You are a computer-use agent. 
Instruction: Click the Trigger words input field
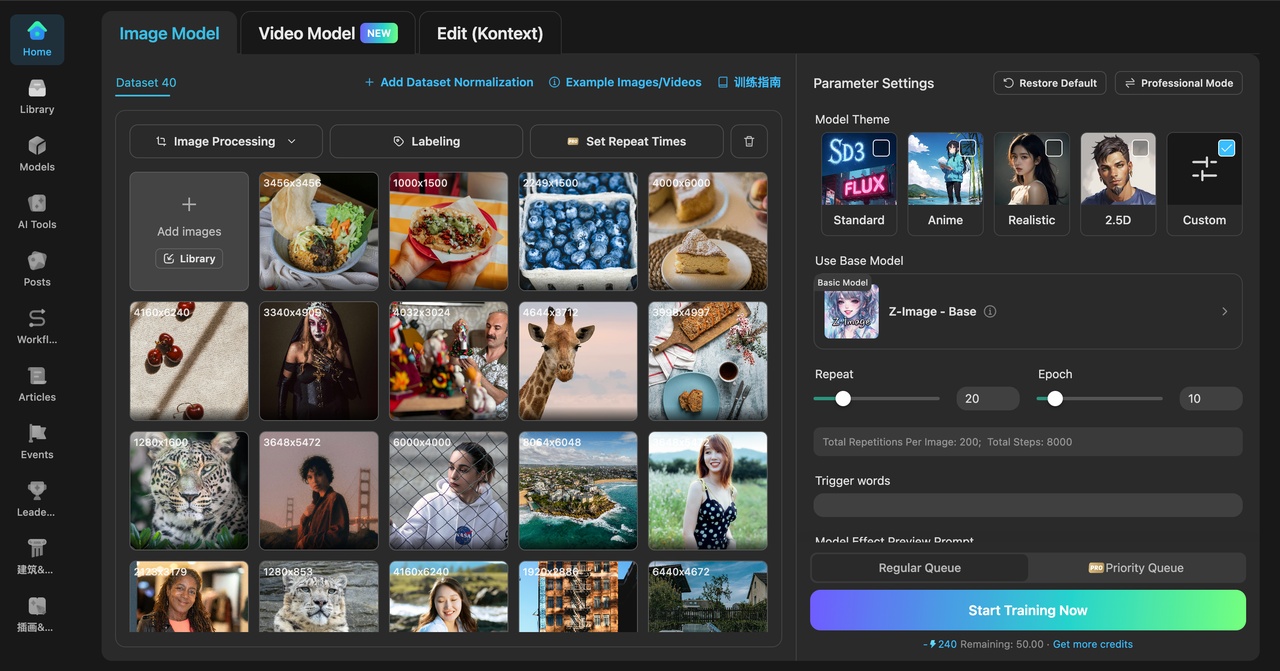tap(1027, 505)
